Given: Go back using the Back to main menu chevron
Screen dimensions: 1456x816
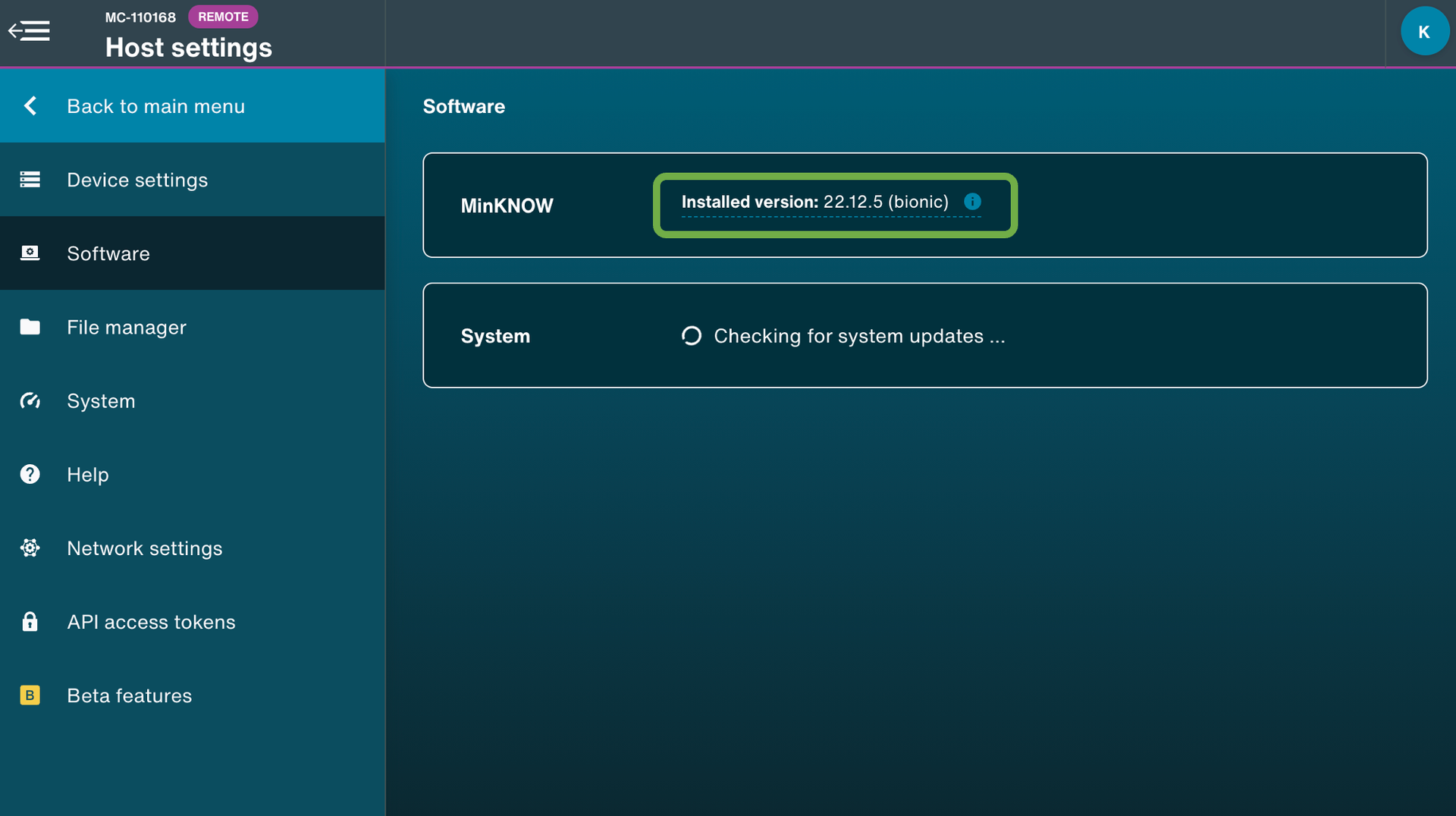Looking at the screenshot, I should click(30, 106).
